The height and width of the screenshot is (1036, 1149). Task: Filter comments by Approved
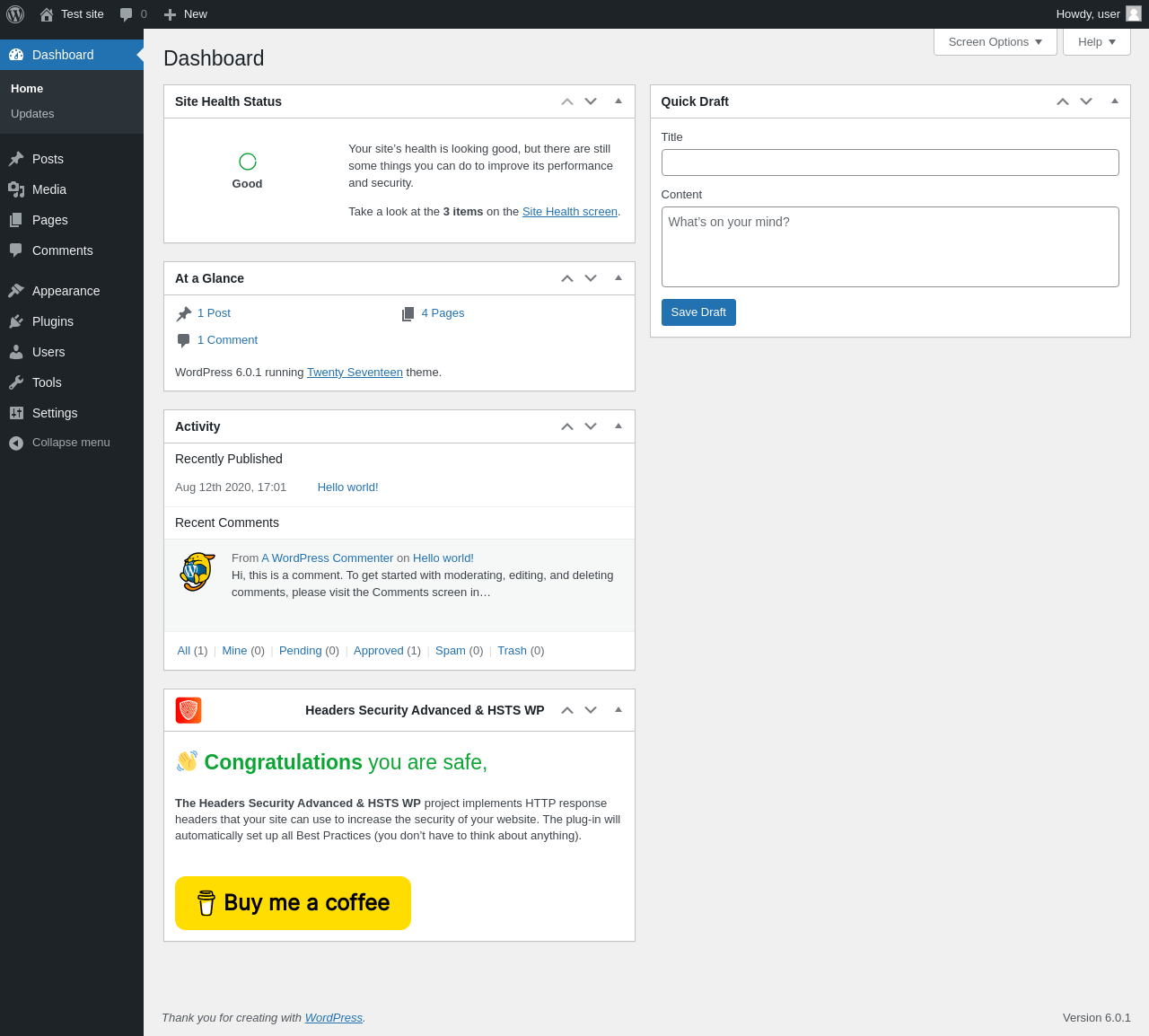coord(379,651)
